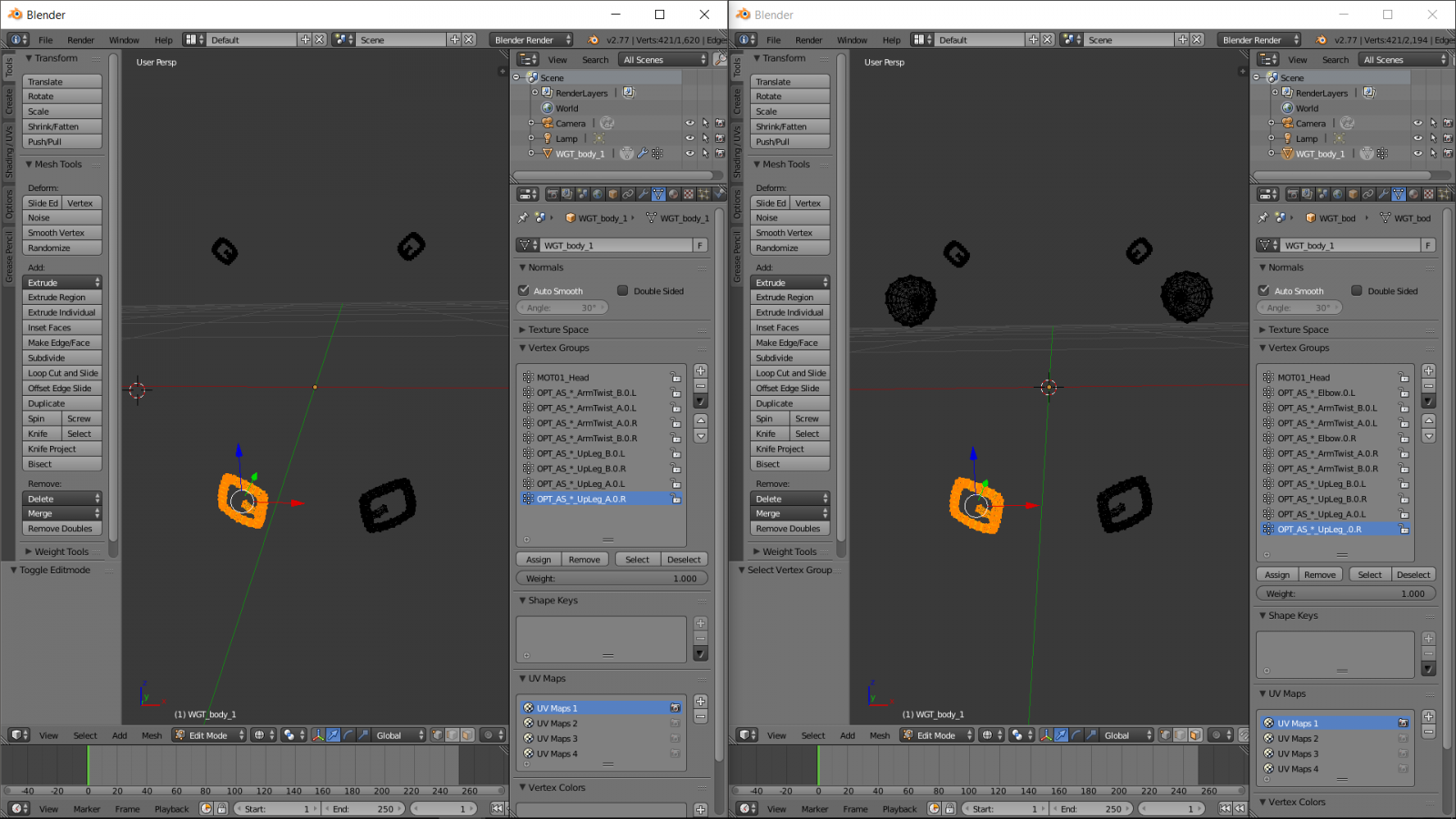This screenshot has height=819, width=1456.
Task: Enable Double Sided in the Normals panel
Action: [623, 290]
